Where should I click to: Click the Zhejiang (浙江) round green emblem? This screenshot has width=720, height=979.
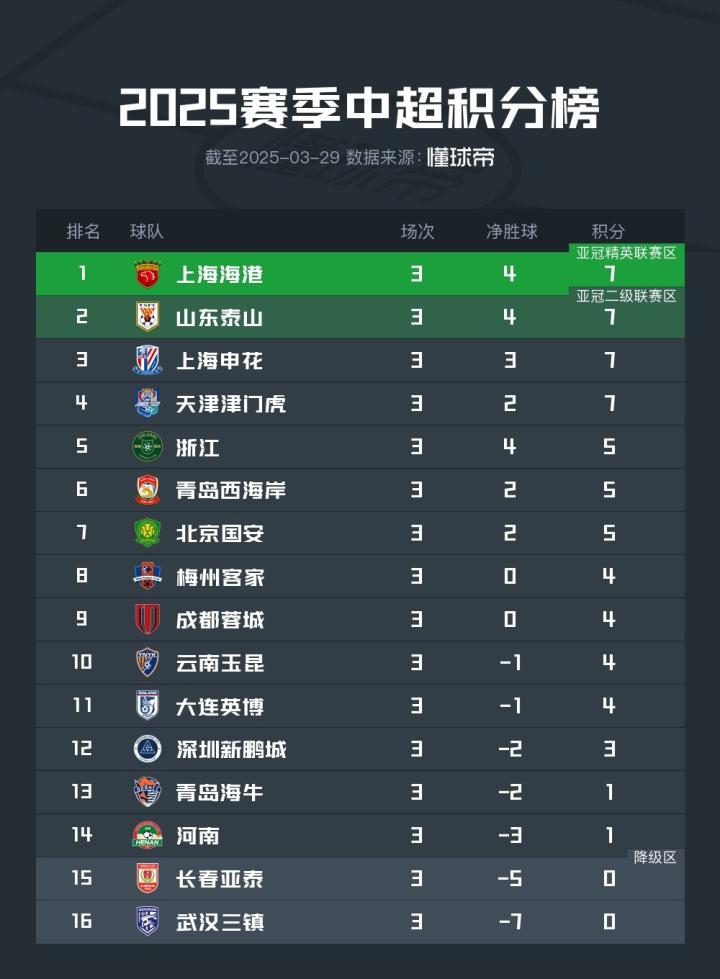tap(148, 446)
